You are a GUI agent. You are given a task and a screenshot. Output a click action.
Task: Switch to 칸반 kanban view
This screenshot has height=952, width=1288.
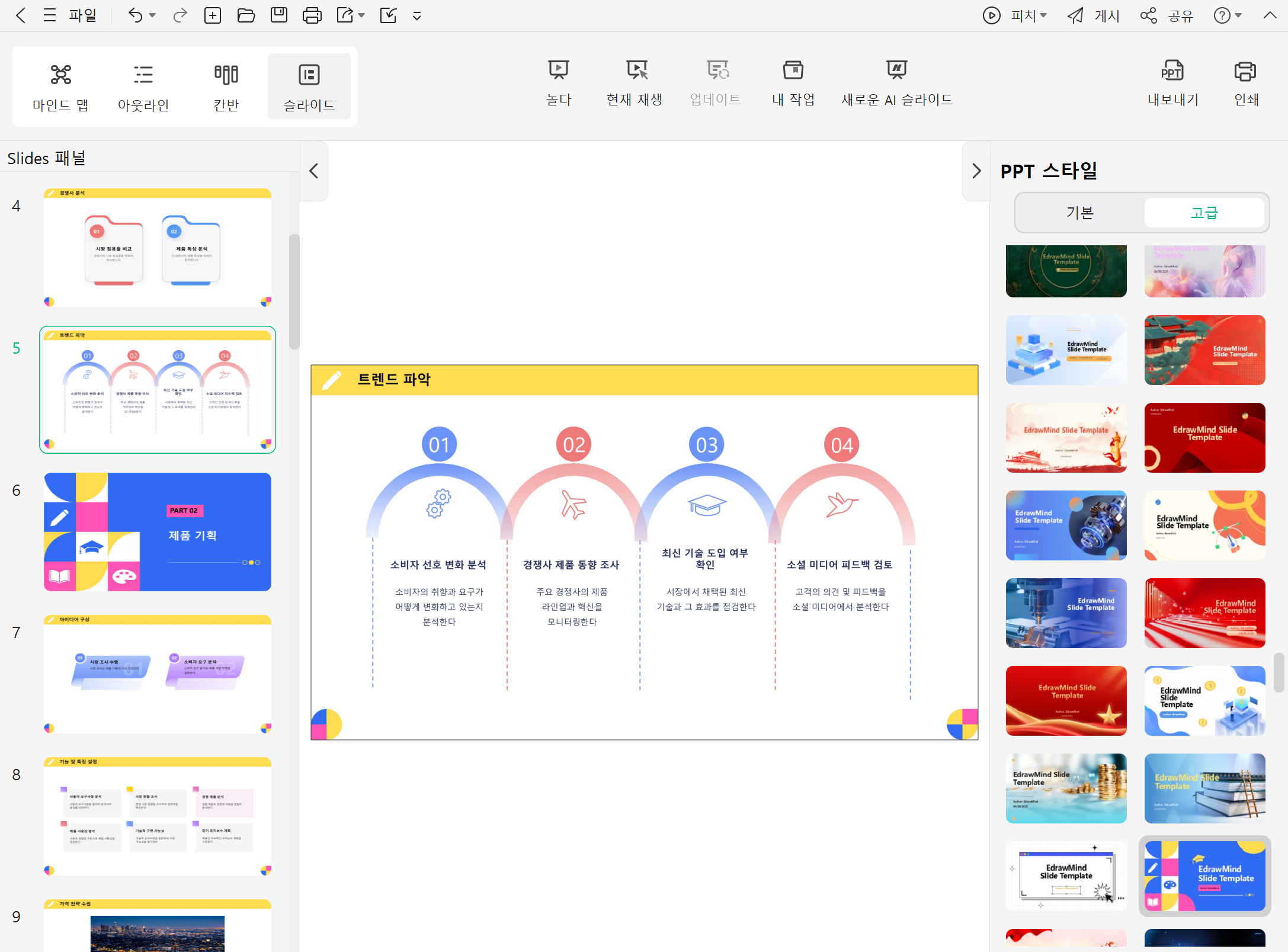(226, 86)
